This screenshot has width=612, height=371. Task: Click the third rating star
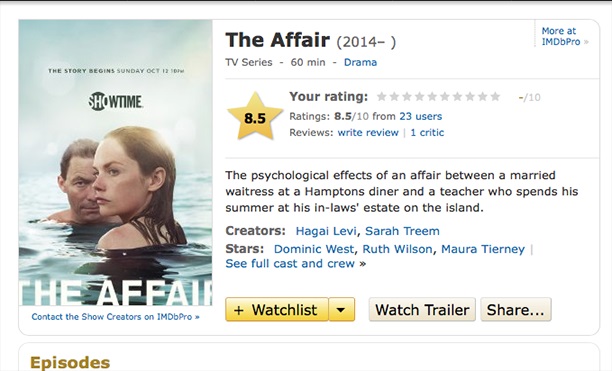click(x=407, y=96)
